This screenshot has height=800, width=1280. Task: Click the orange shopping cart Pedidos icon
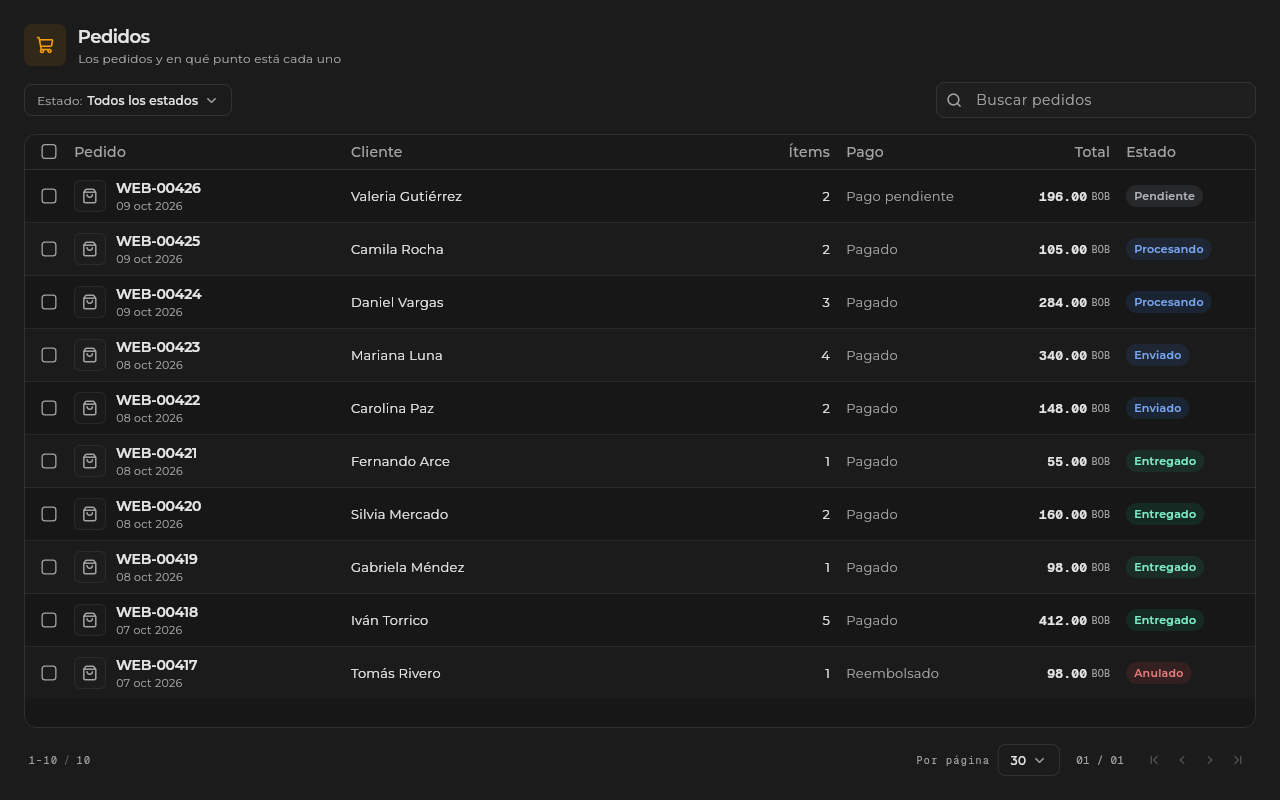45,45
